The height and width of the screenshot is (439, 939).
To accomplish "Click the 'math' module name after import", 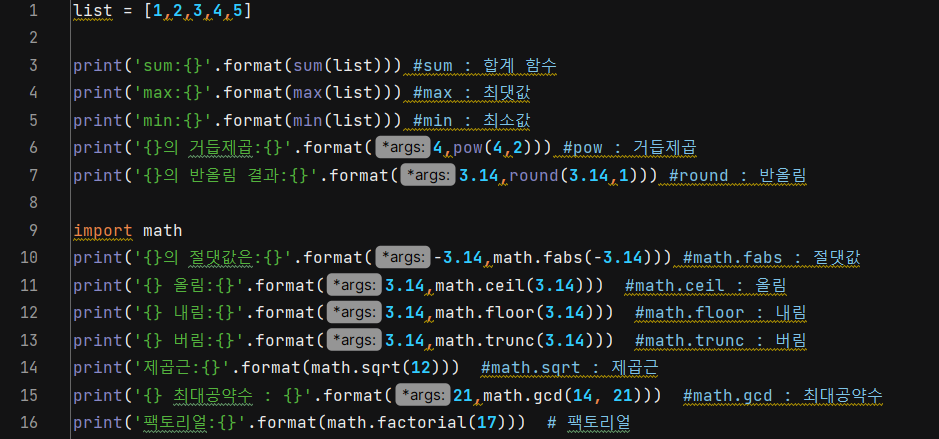I will coord(162,231).
